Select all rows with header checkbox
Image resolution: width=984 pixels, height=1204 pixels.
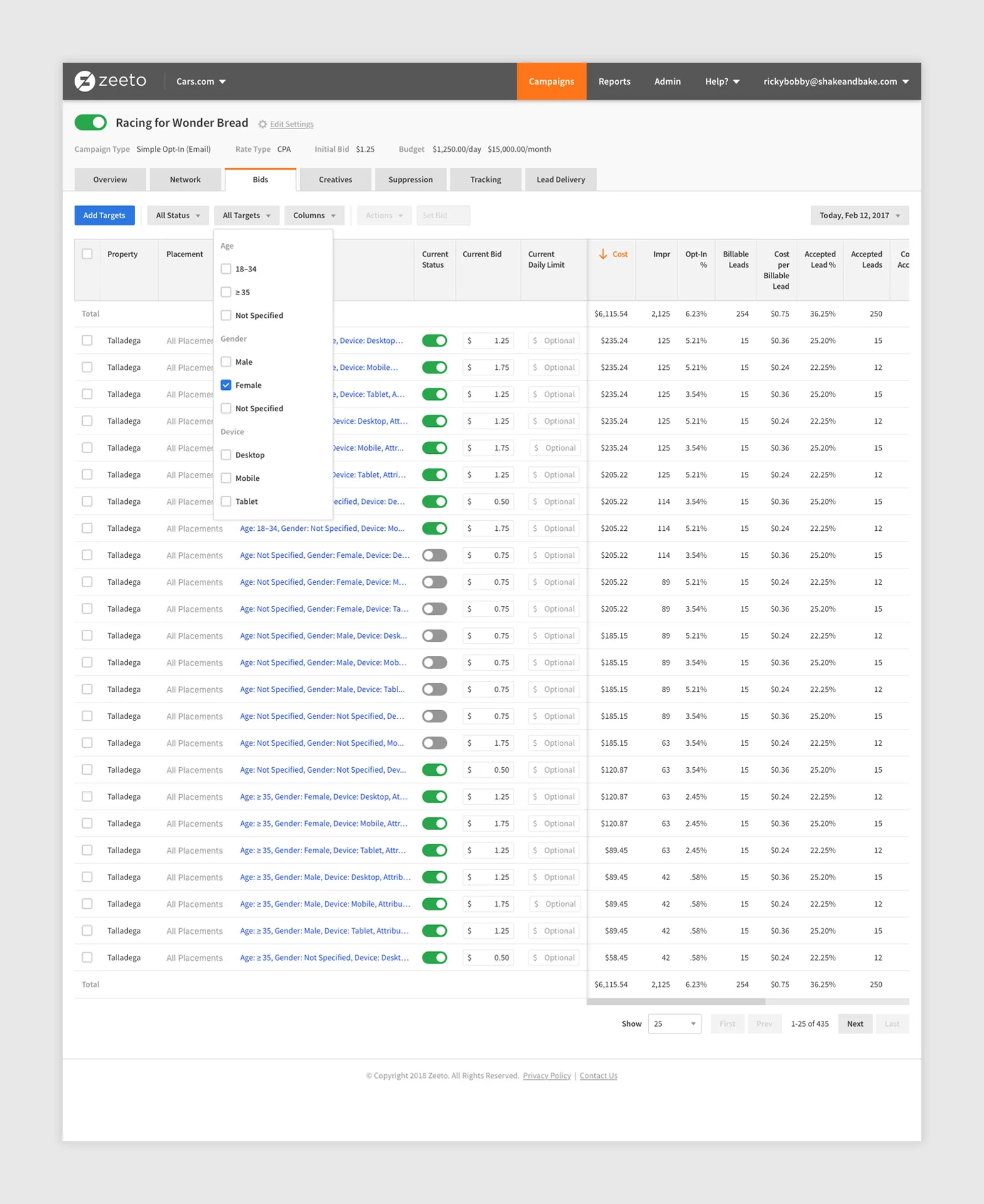point(87,254)
